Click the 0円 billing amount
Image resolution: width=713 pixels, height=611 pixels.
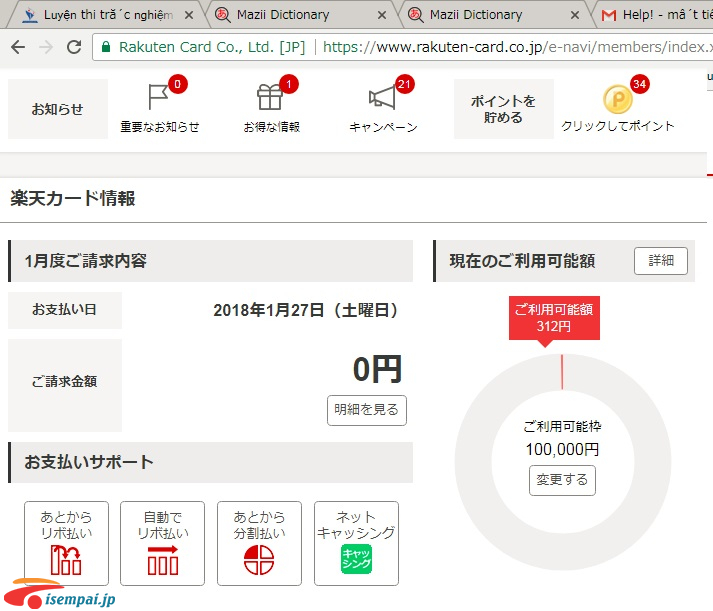click(377, 369)
